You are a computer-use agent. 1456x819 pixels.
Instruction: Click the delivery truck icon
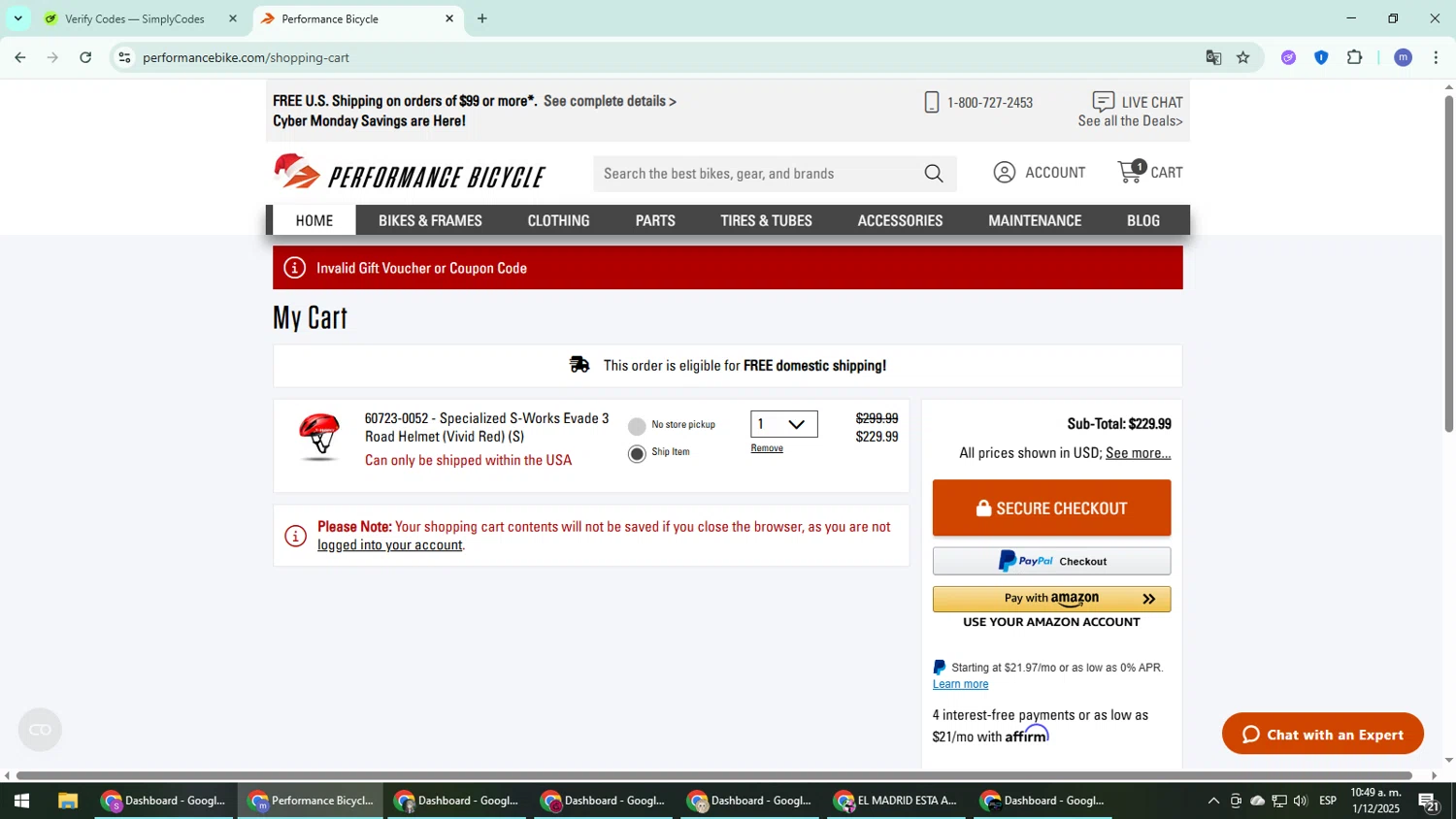tap(579, 365)
